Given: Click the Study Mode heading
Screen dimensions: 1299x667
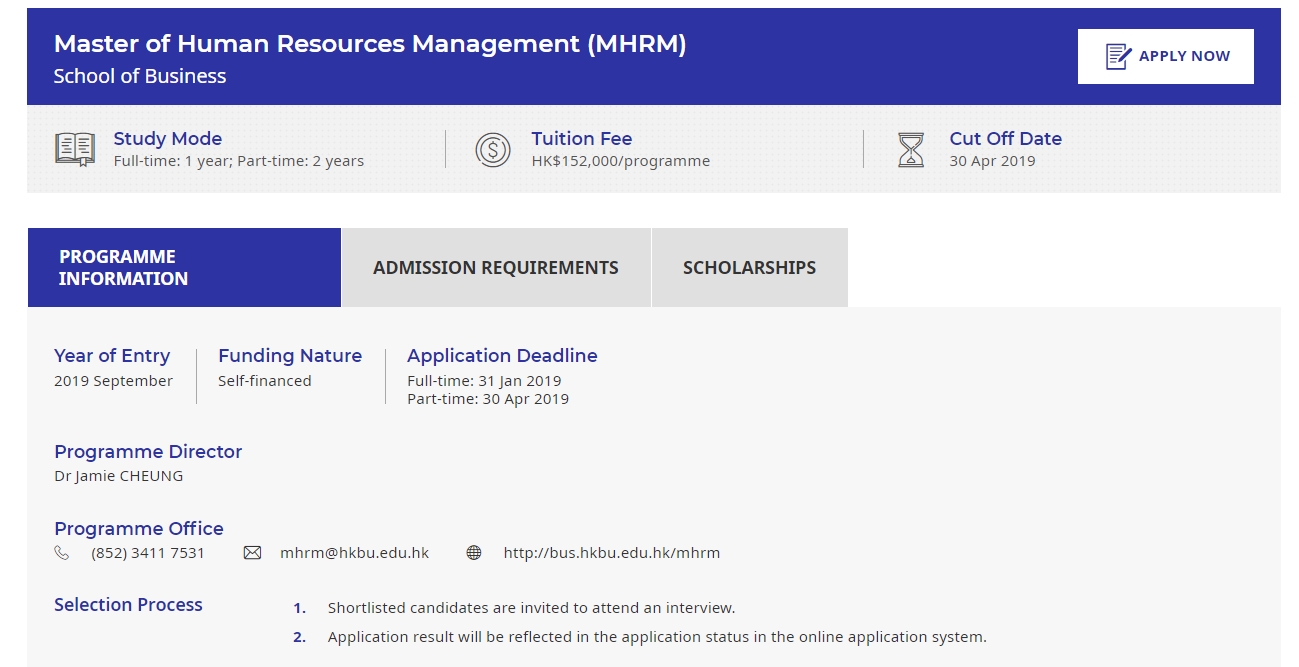Looking at the screenshot, I should tap(168, 139).
